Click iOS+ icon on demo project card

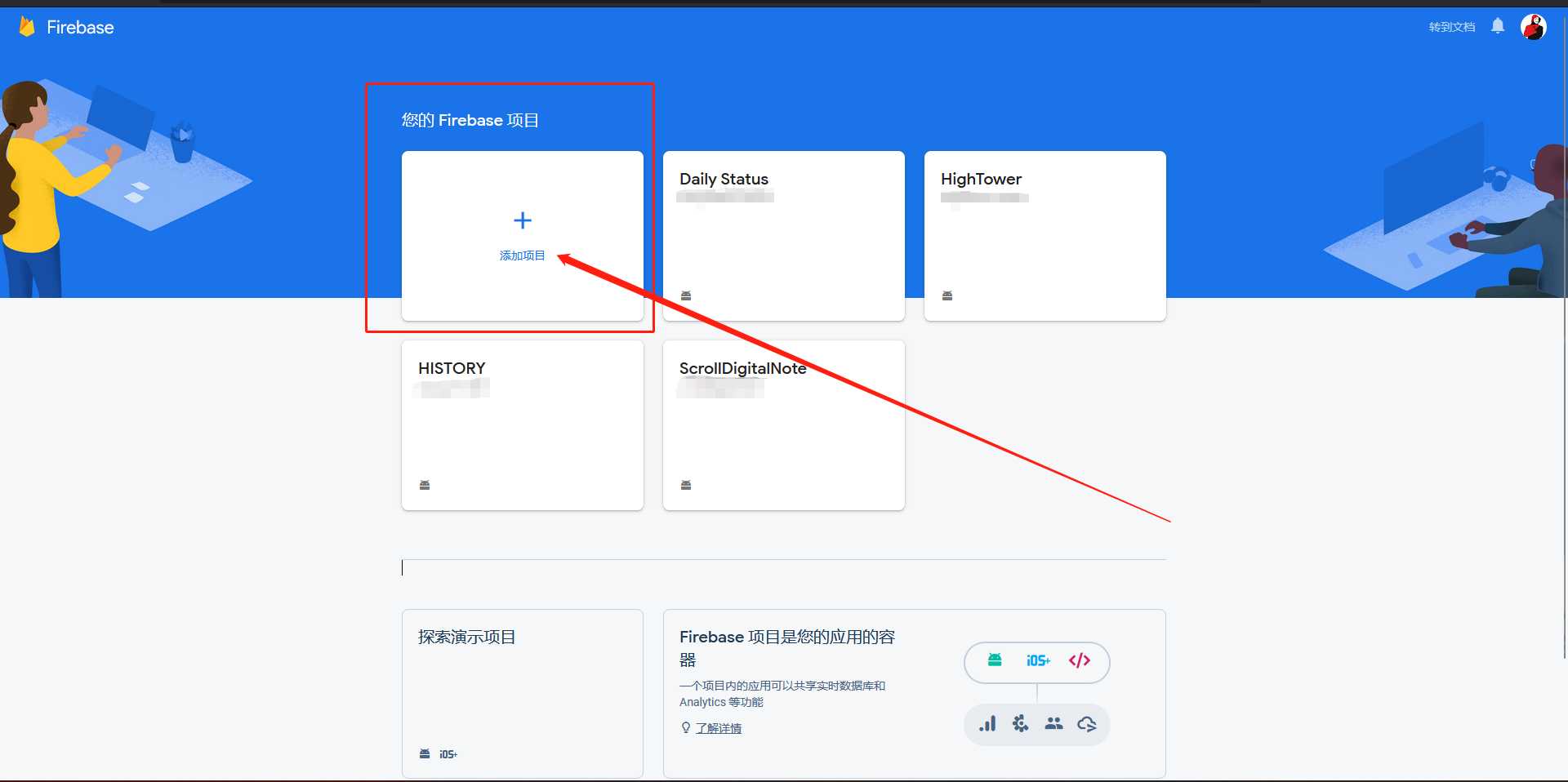(x=448, y=754)
